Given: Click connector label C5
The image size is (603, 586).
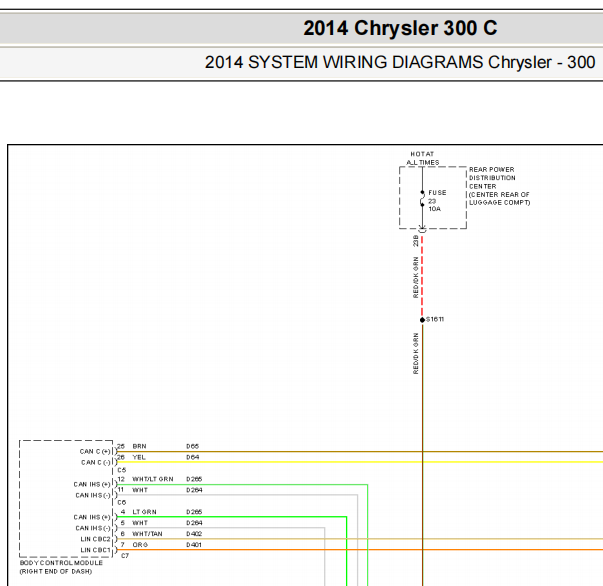Looking at the screenshot, I should (122, 470).
